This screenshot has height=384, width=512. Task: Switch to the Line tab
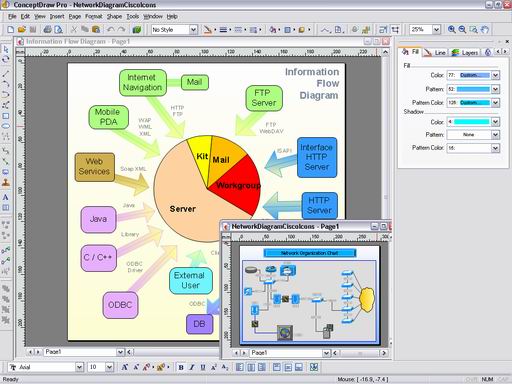[x=436, y=52]
